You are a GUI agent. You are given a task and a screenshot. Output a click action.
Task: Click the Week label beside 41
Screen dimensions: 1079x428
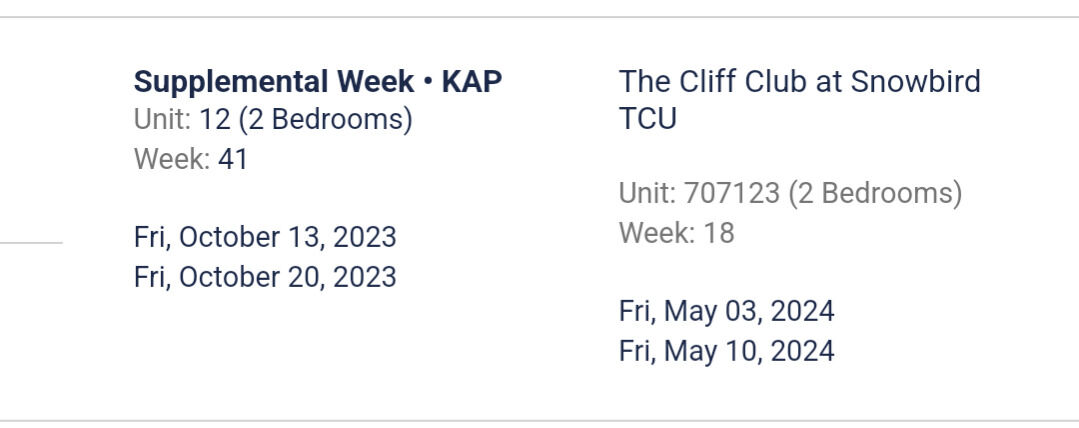click(171, 159)
